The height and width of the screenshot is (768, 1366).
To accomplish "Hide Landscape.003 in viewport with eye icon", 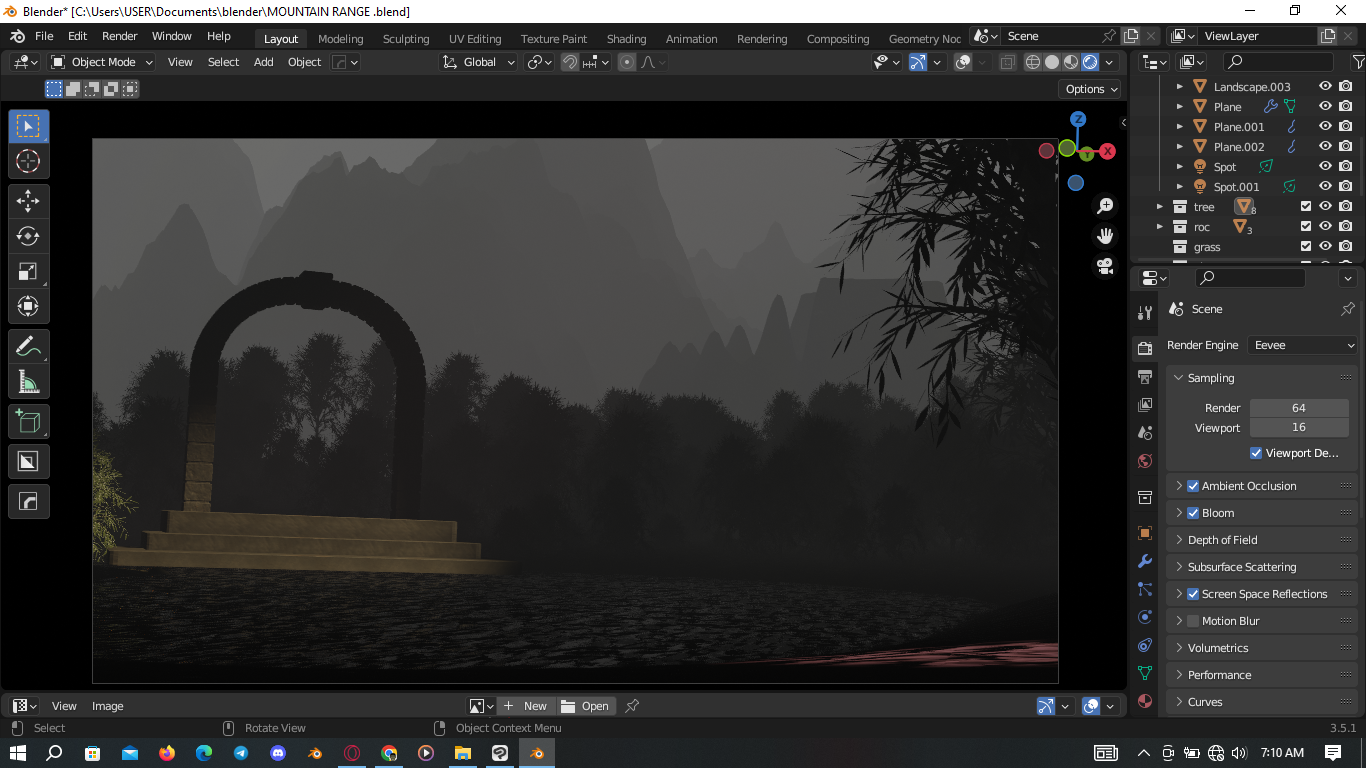I will point(1325,87).
